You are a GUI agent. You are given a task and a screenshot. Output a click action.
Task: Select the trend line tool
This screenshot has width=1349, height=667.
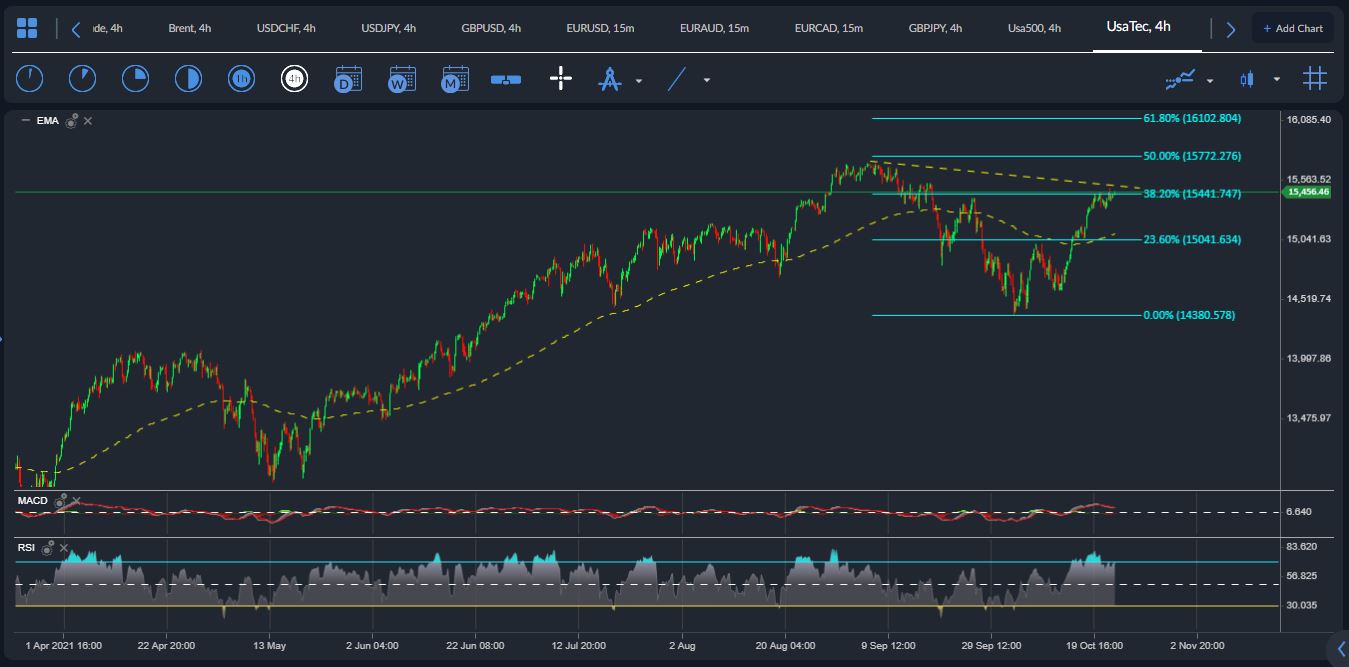(677, 79)
